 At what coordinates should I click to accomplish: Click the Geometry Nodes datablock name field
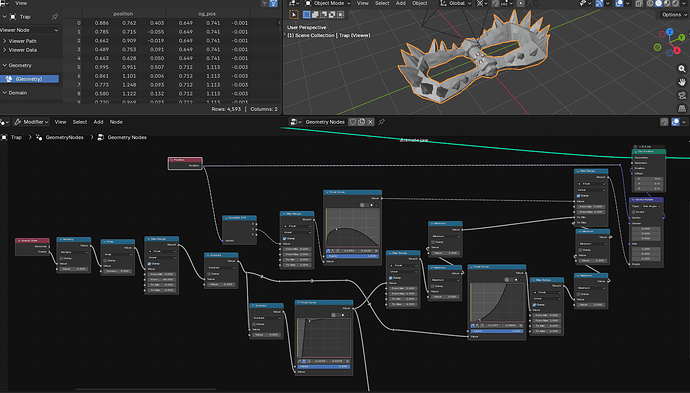(x=325, y=122)
